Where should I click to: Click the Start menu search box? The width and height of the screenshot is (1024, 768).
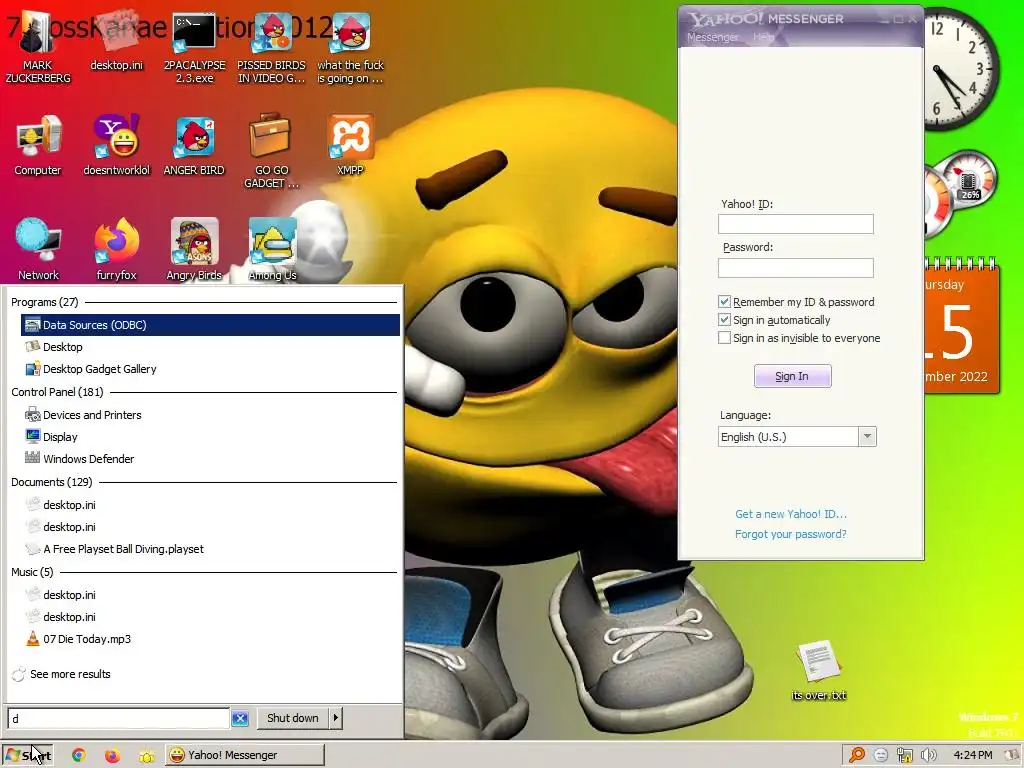coord(119,718)
